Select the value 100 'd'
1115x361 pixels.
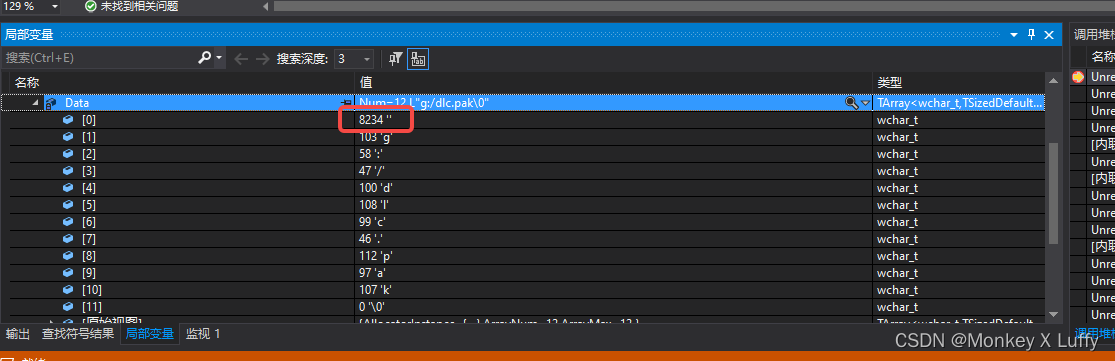click(x=376, y=188)
